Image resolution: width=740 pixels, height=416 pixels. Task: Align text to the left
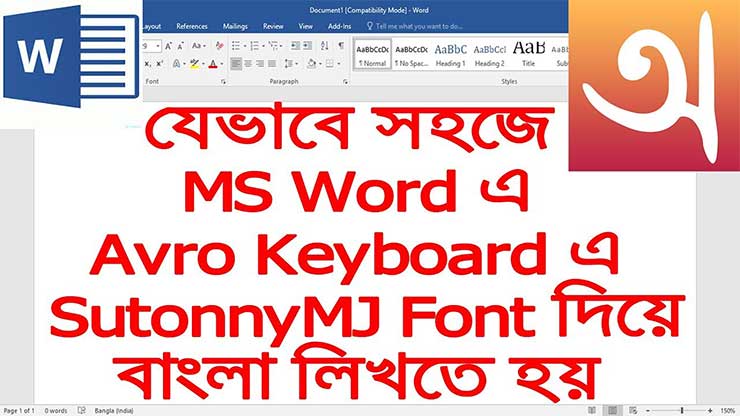(236, 64)
